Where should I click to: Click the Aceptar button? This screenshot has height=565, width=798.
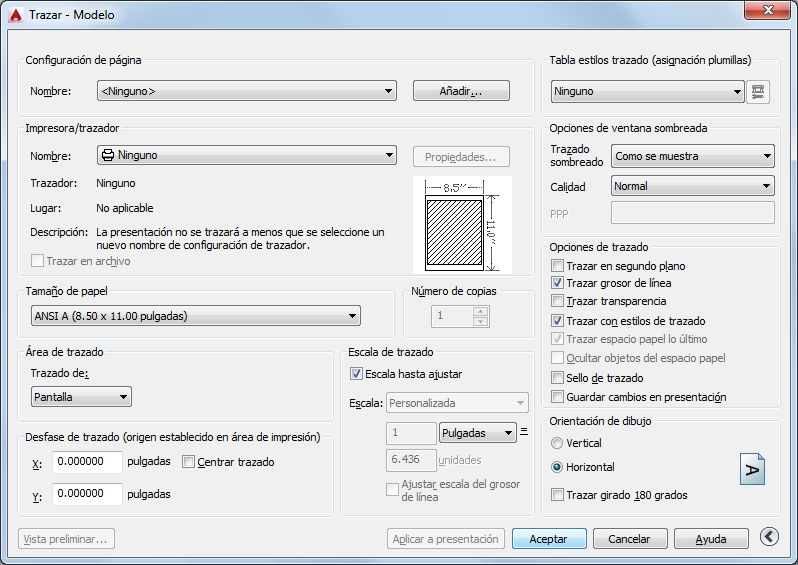[x=549, y=539]
